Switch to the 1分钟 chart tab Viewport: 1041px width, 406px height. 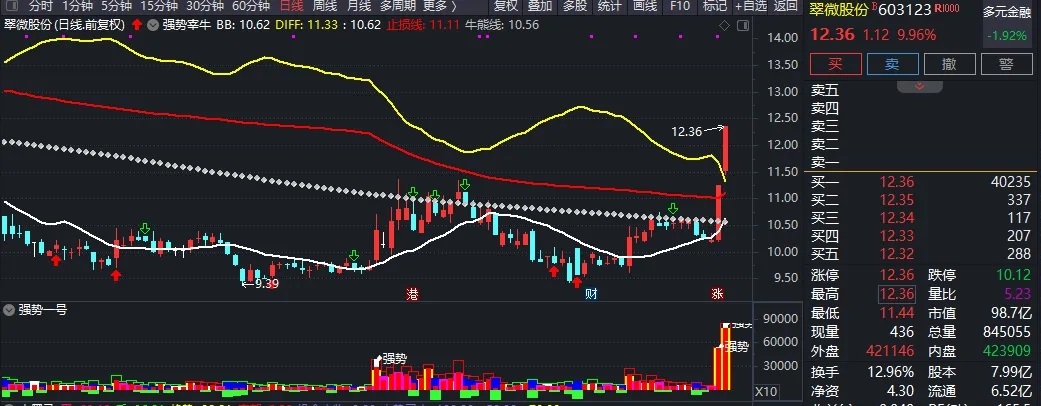coord(77,6)
